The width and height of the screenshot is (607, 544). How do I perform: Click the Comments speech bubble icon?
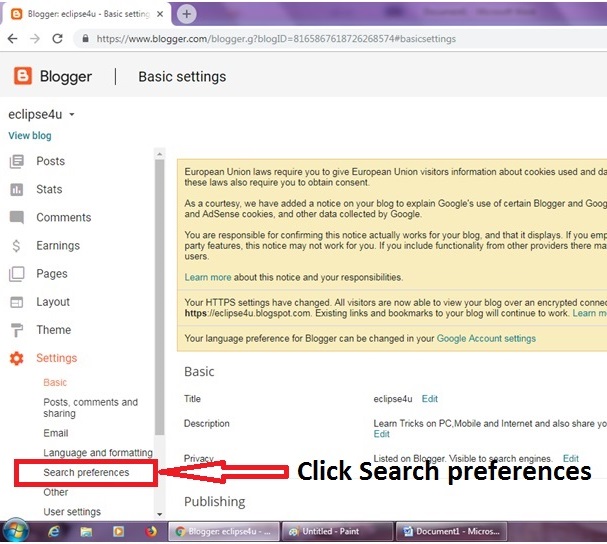click(17, 218)
